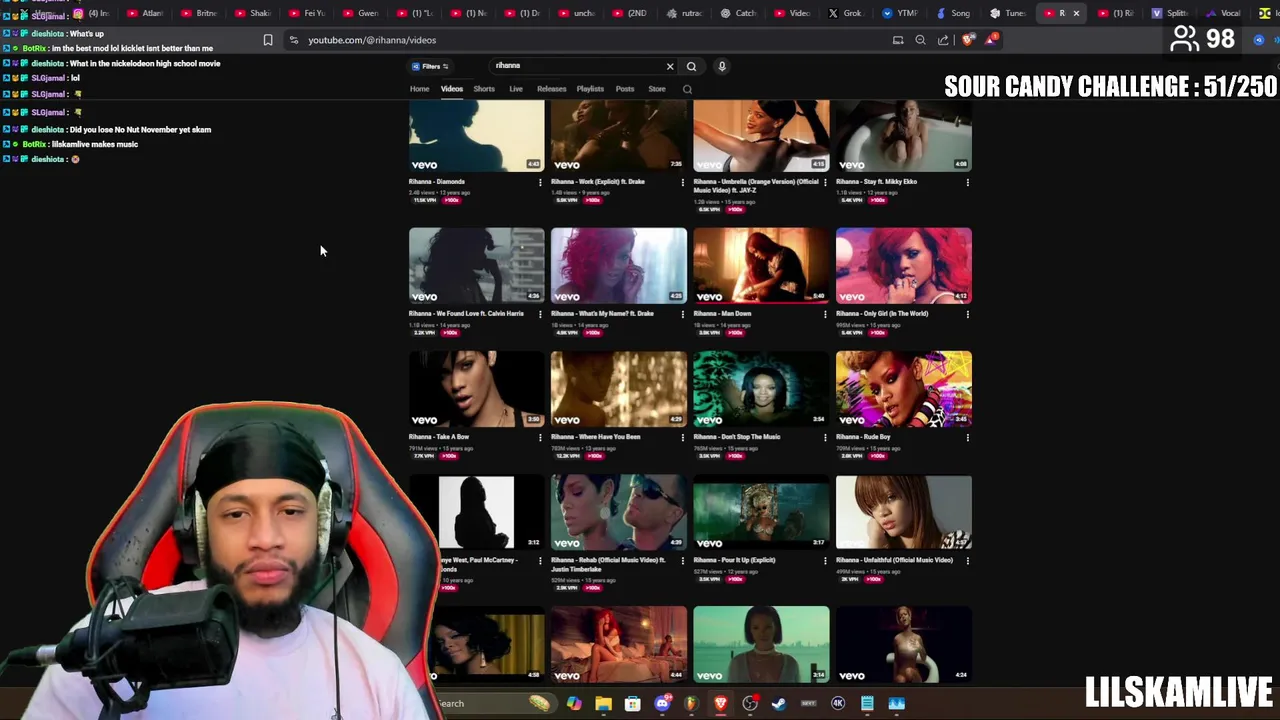The image size is (1280, 720).
Task: Open more options for Unfaithful video
Action: [967, 561]
